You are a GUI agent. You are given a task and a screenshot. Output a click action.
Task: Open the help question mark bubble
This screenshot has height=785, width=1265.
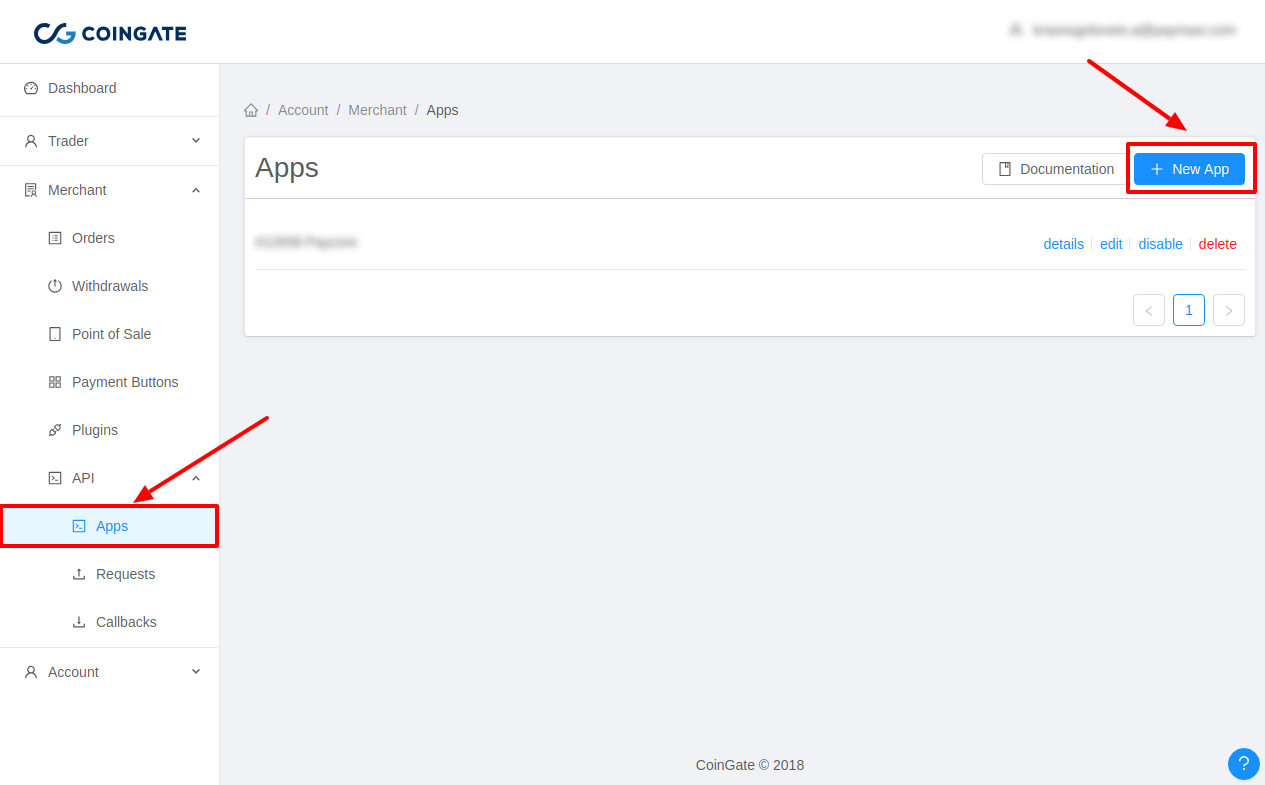pyautogui.click(x=1243, y=764)
